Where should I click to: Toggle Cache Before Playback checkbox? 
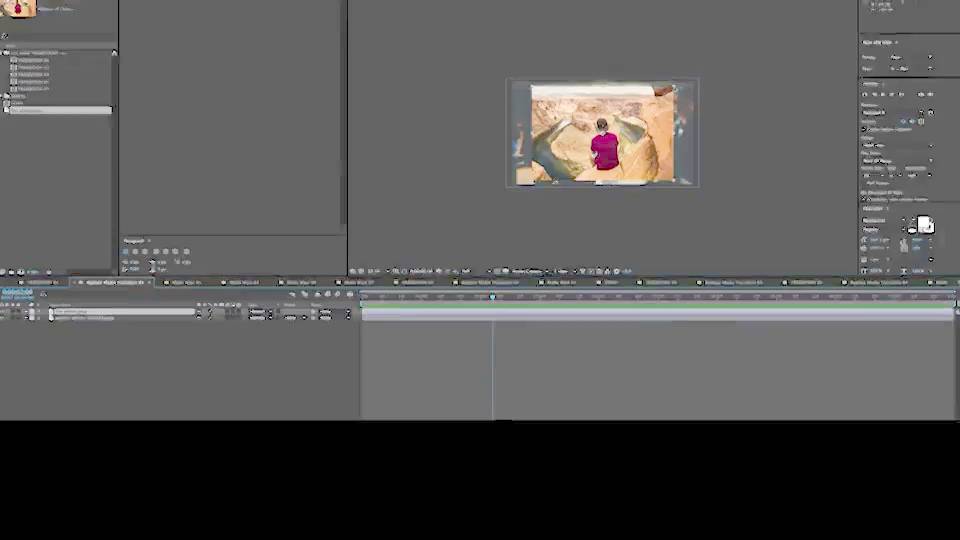pos(864,129)
